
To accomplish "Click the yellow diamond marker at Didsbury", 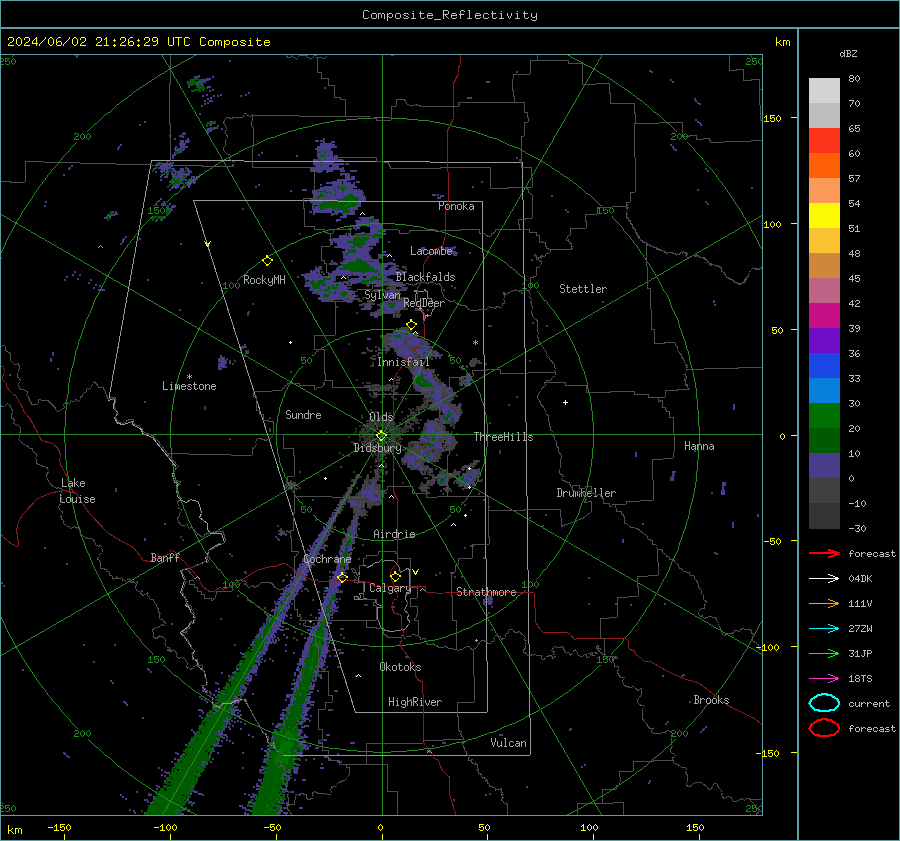I will 381,436.
